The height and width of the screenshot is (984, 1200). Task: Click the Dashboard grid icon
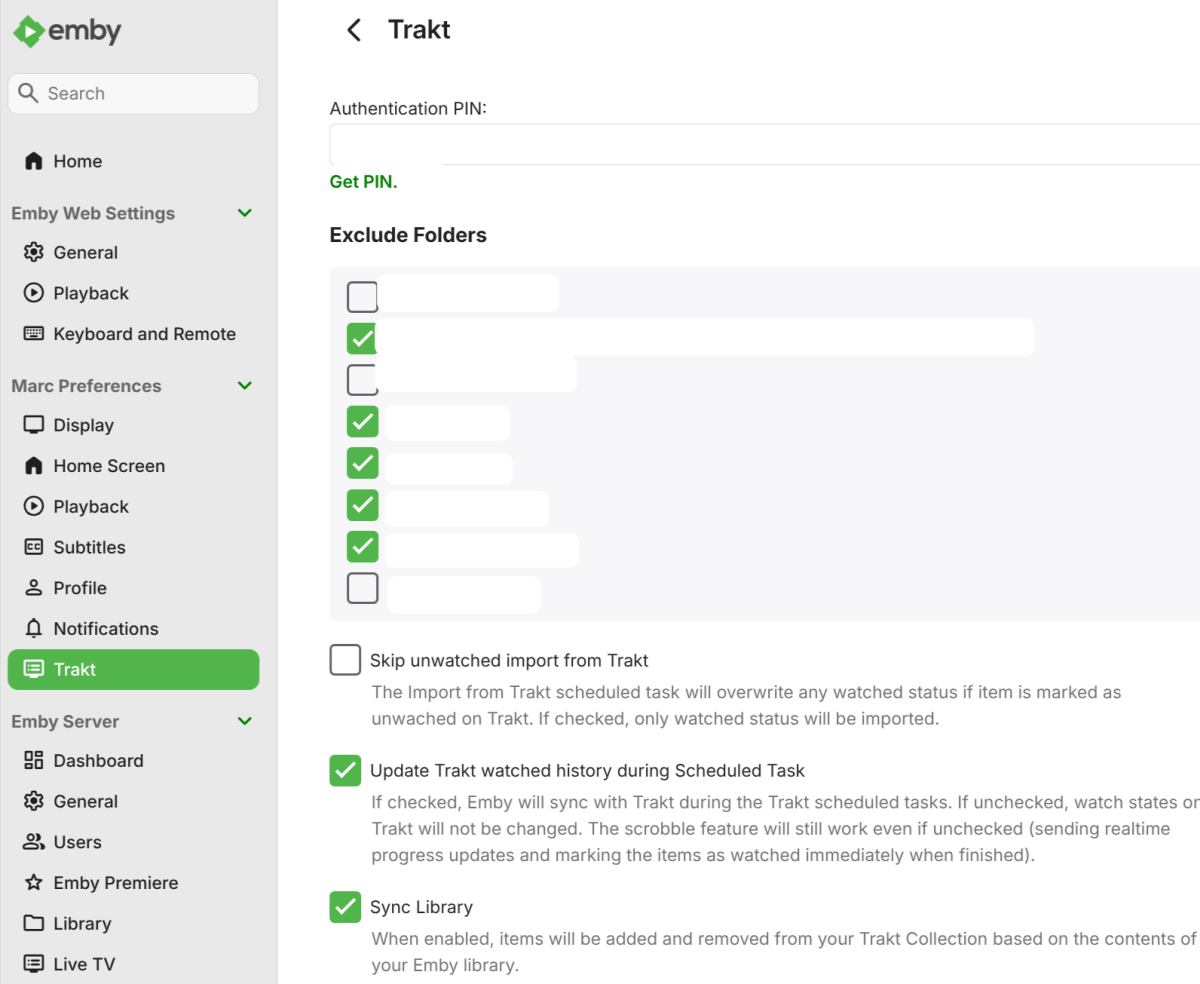pos(34,760)
